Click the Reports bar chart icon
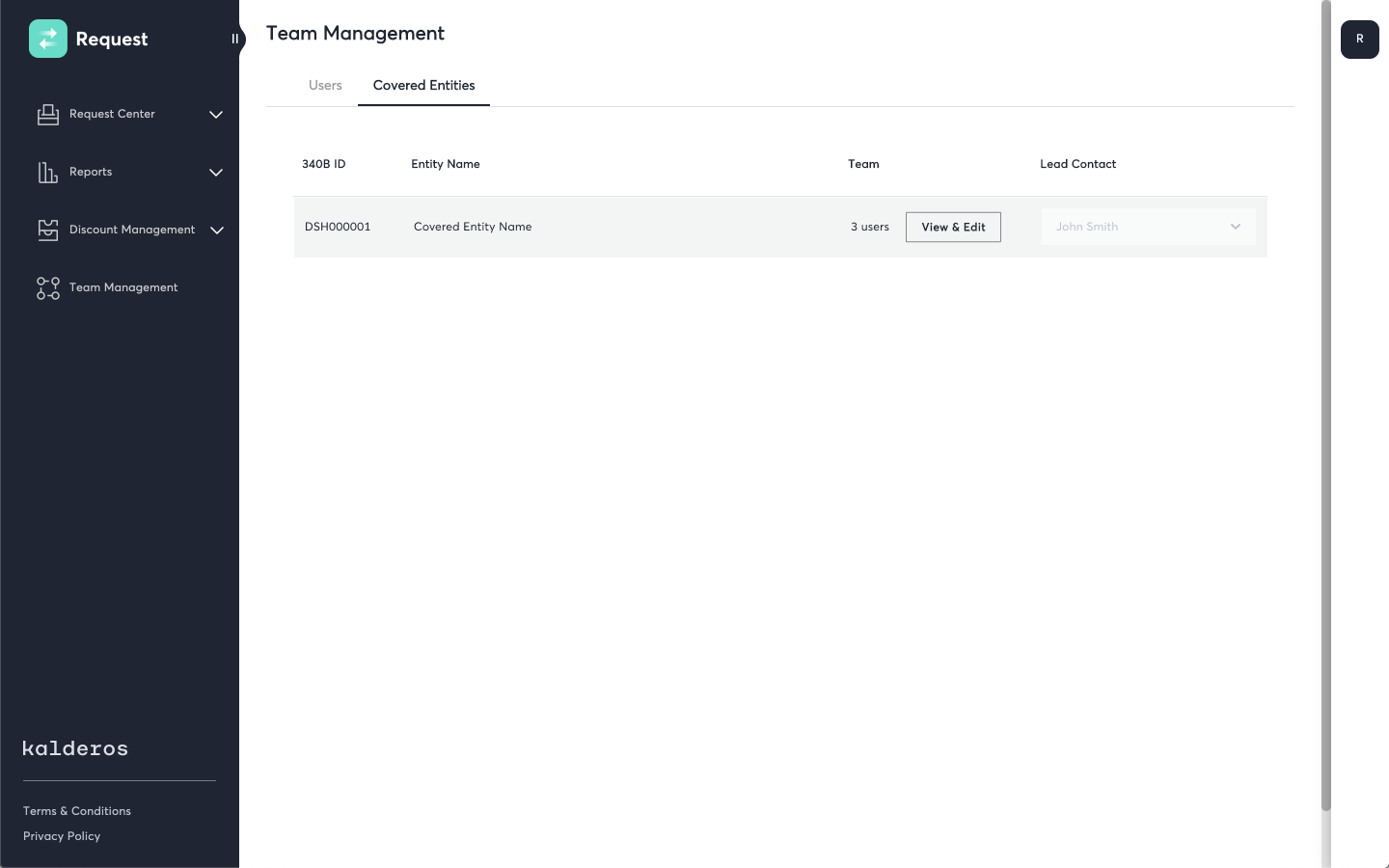Screen dimensions: 1389x868 (x=48, y=173)
